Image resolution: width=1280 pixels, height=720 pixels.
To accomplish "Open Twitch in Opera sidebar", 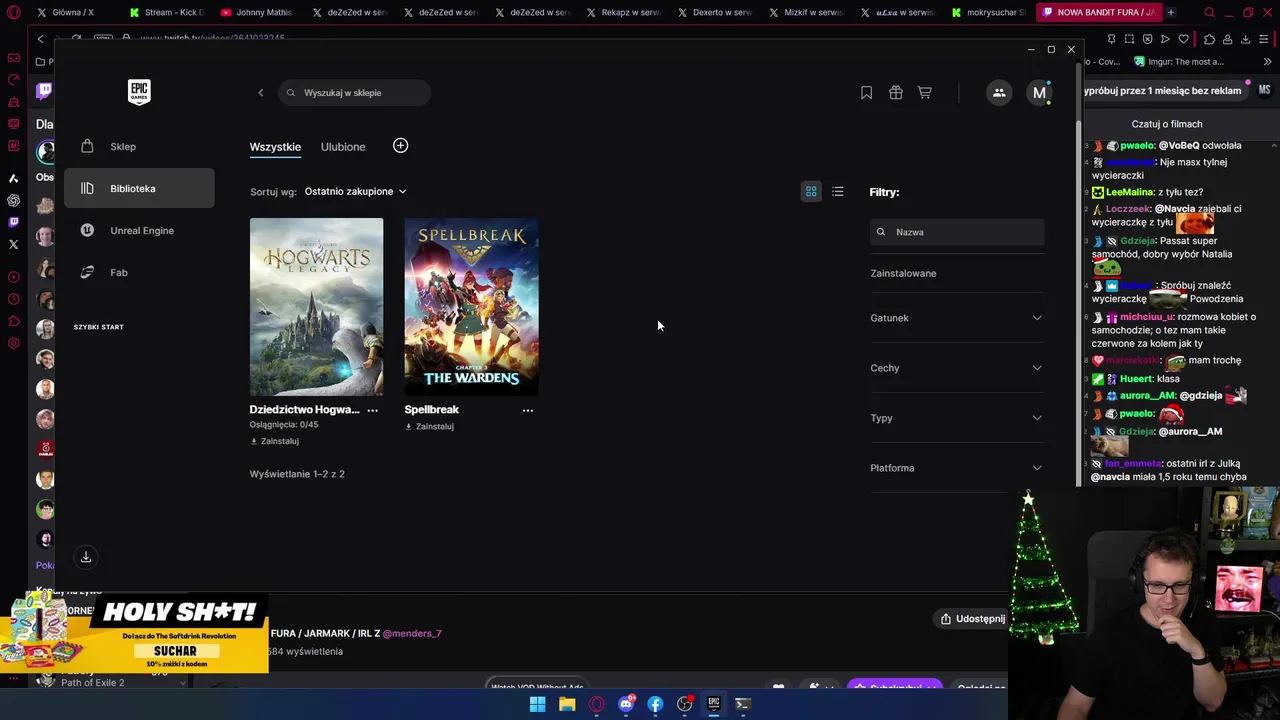I will 13,222.
